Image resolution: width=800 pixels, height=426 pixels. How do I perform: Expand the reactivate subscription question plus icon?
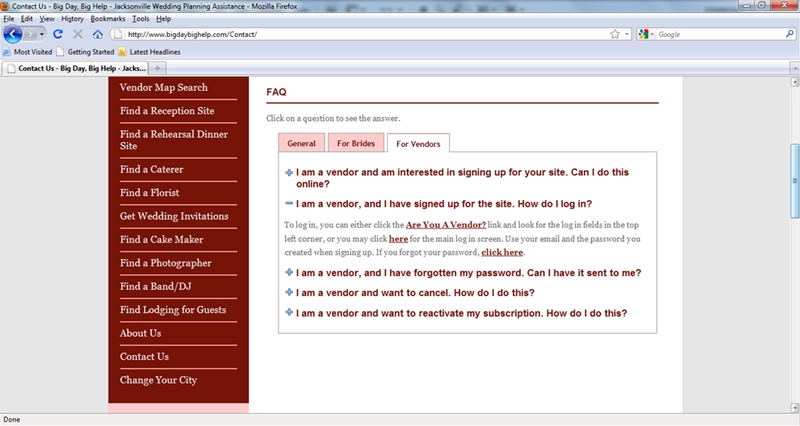click(289, 312)
